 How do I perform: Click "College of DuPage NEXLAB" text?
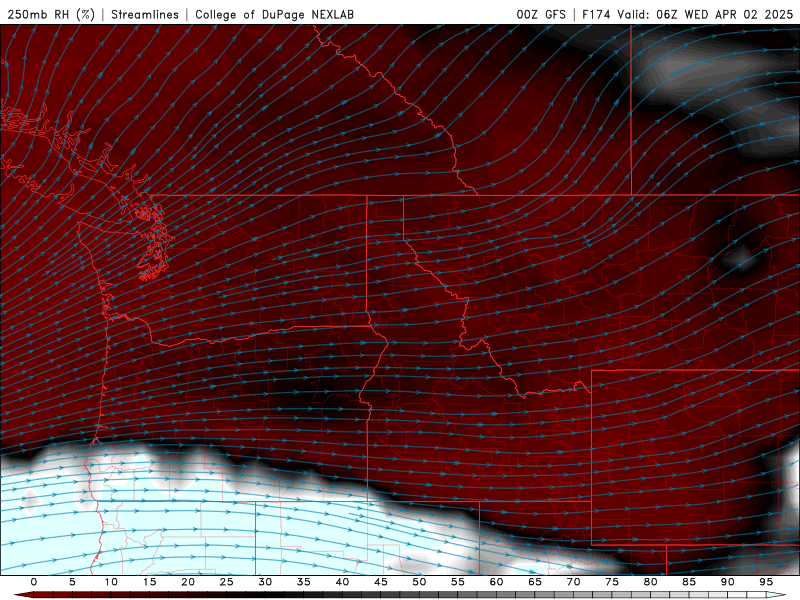click(x=274, y=14)
